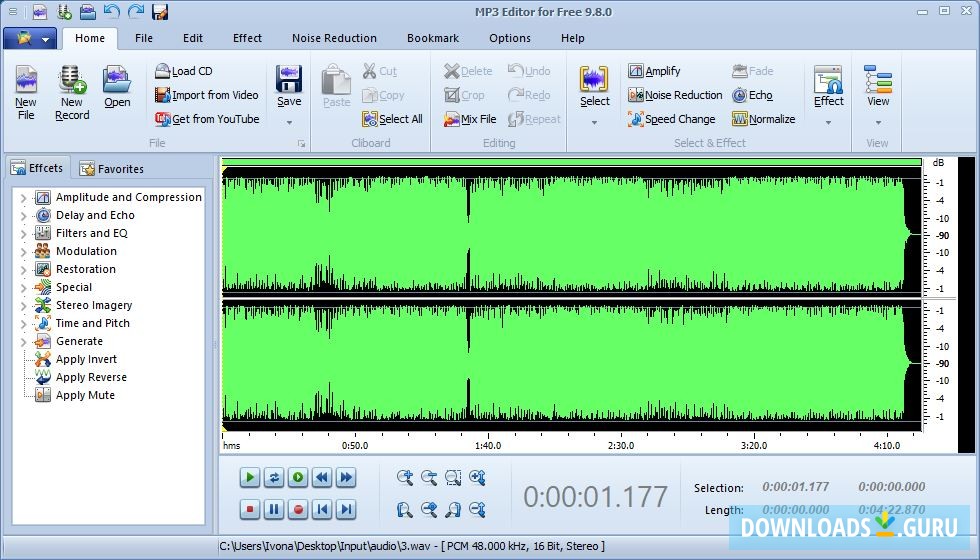The height and width of the screenshot is (560, 980).
Task: Click Noise Reduction in Select & Effect group
Action: pos(675,95)
